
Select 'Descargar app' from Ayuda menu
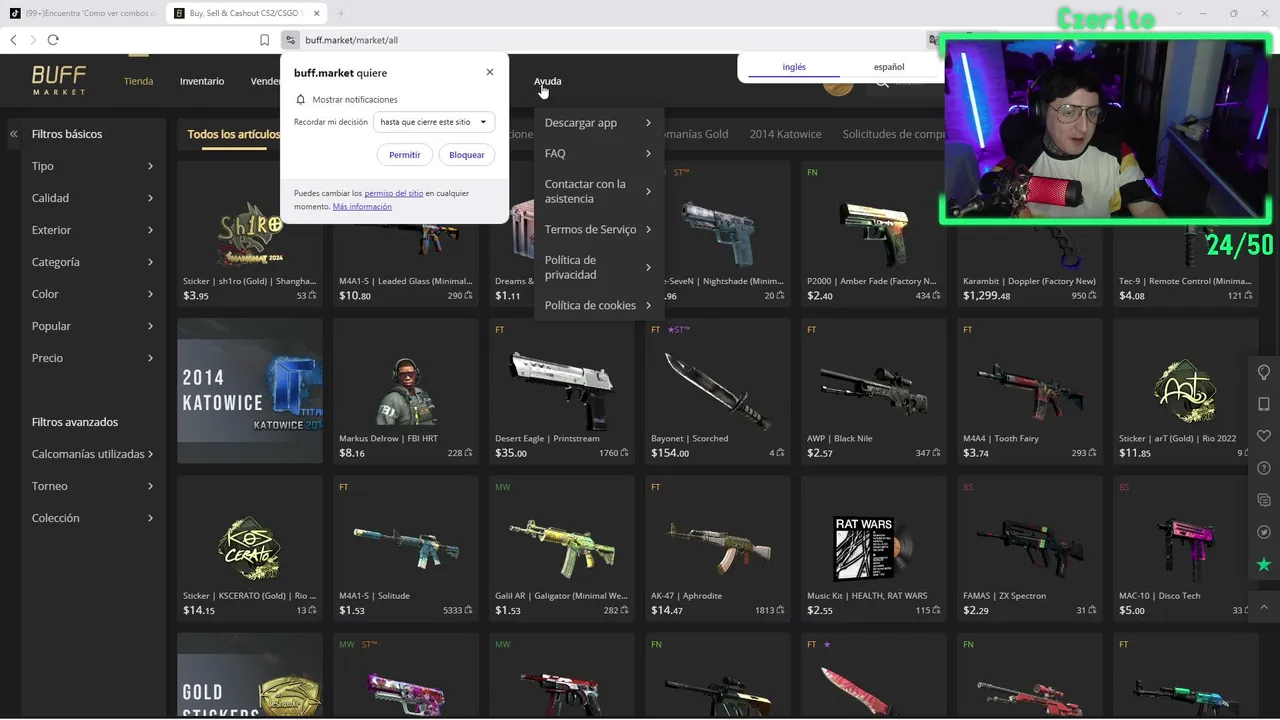point(597,123)
